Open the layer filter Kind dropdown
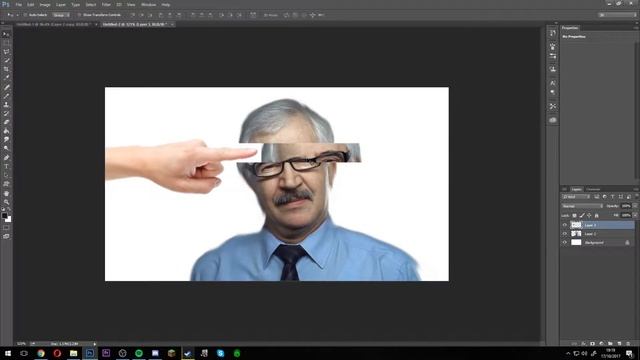The height and width of the screenshot is (360, 640). 576,197
